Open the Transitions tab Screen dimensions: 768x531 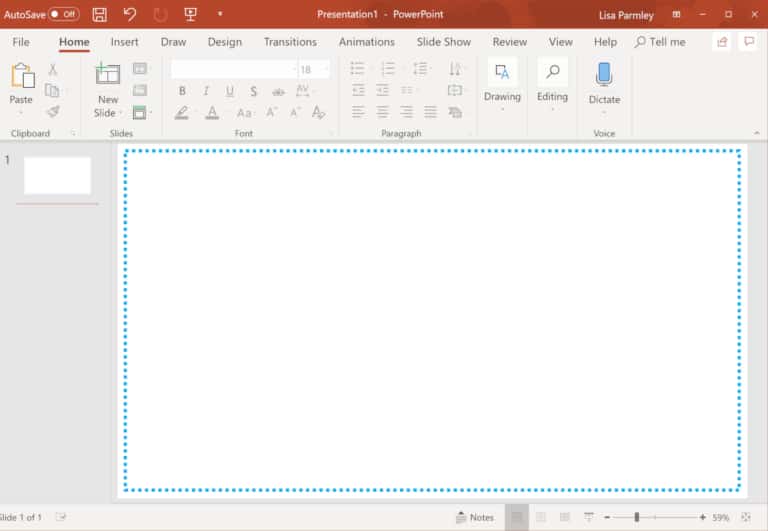point(290,42)
